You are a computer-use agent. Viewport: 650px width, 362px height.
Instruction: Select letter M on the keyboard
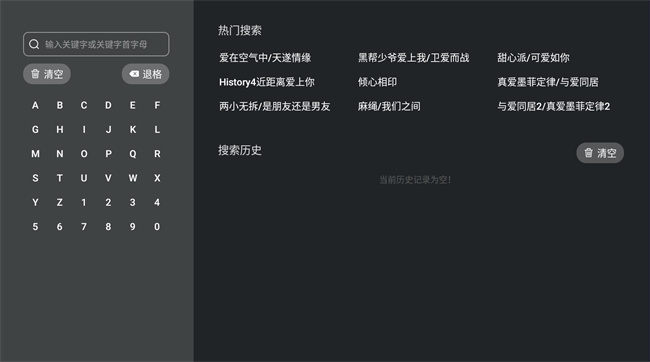click(x=35, y=154)
